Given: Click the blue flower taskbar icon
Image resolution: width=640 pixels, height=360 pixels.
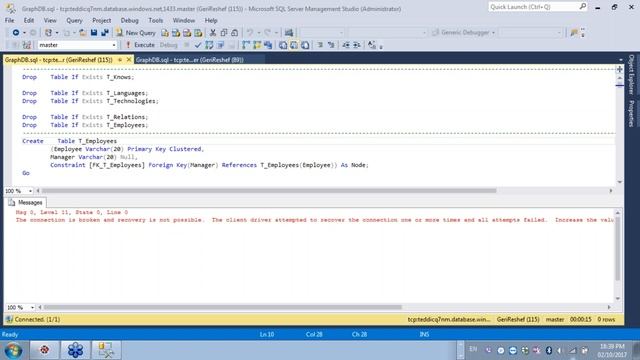Looking at the screenshot, I should pyautogui.click(x=75, y=350).
